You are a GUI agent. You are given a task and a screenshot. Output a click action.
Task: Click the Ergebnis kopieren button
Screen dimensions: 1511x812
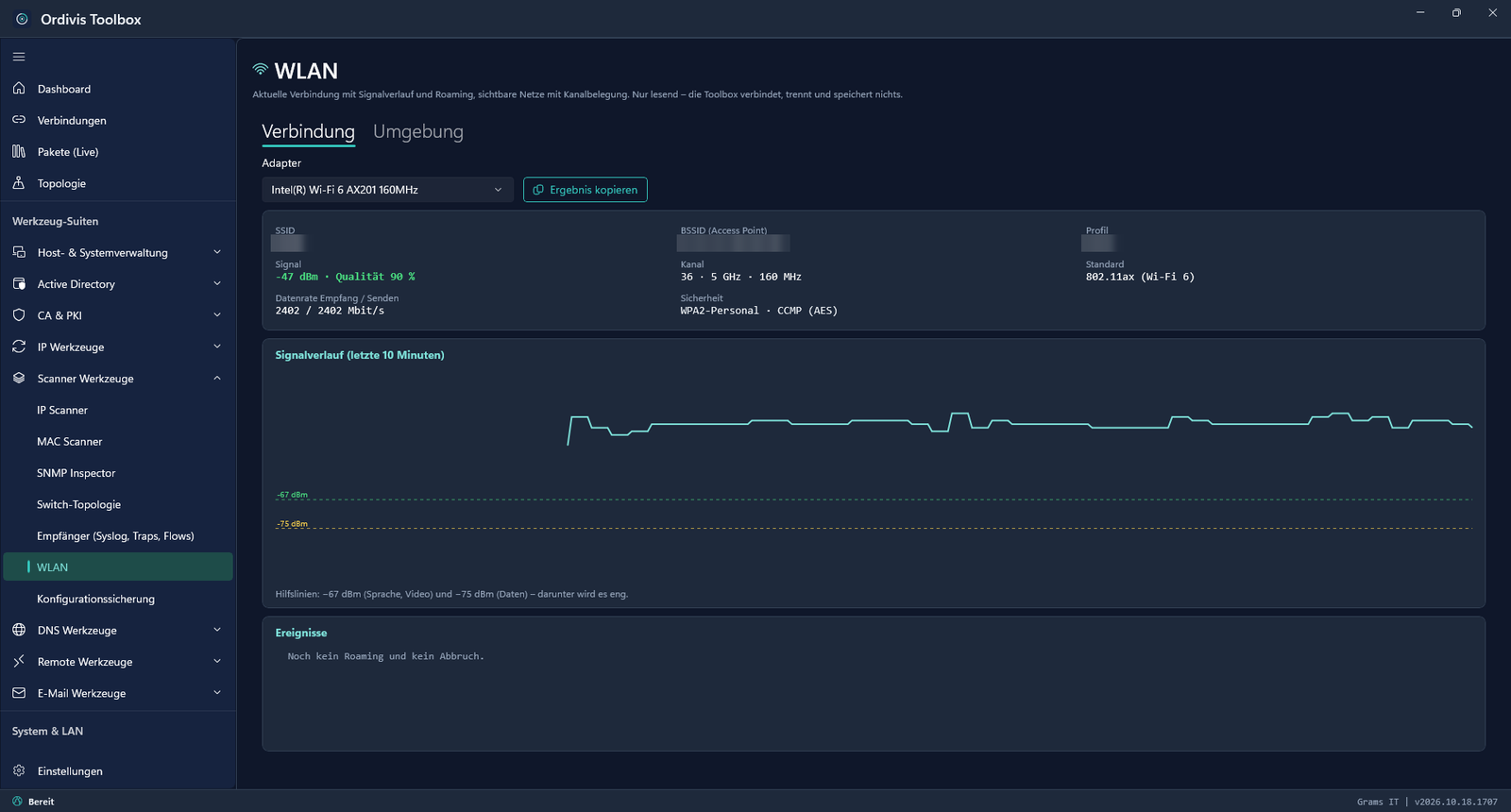pyautogui.click(x=586, y=190)
